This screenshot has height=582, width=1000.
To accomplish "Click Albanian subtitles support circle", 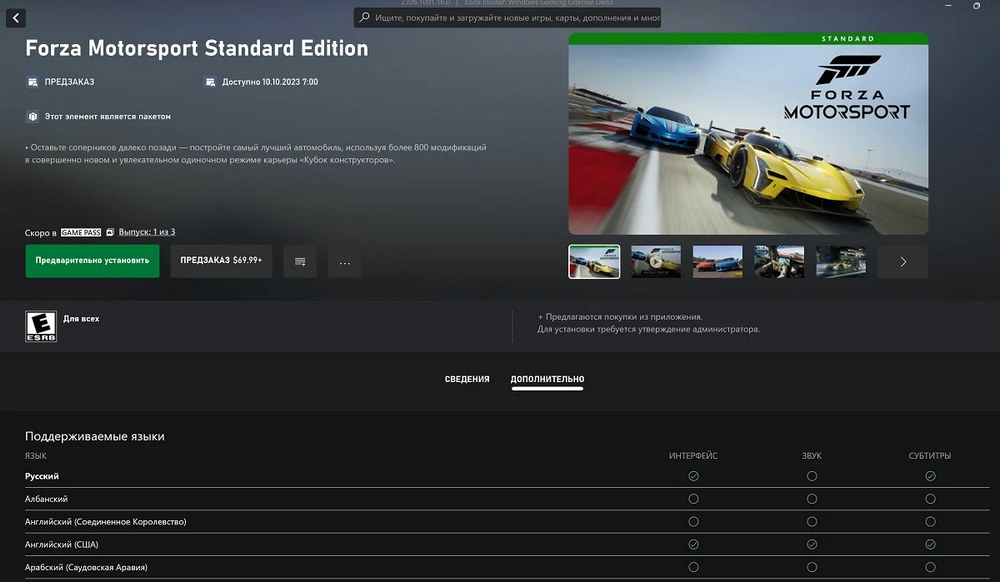I will (x=930, y=498).
